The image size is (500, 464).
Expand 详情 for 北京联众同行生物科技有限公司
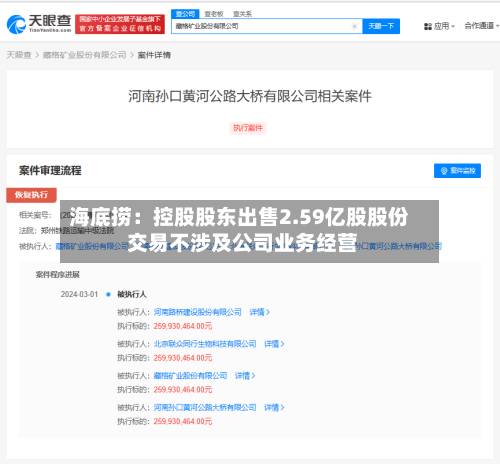tap(274, 344)
